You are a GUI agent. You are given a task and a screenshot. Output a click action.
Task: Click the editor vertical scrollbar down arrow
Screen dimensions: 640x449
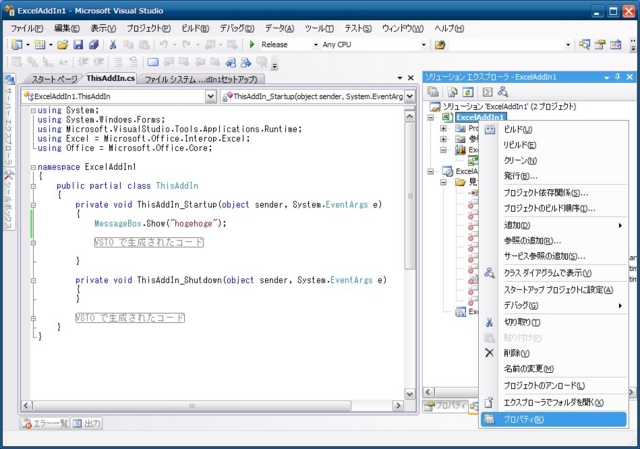[x=410, y=393]
